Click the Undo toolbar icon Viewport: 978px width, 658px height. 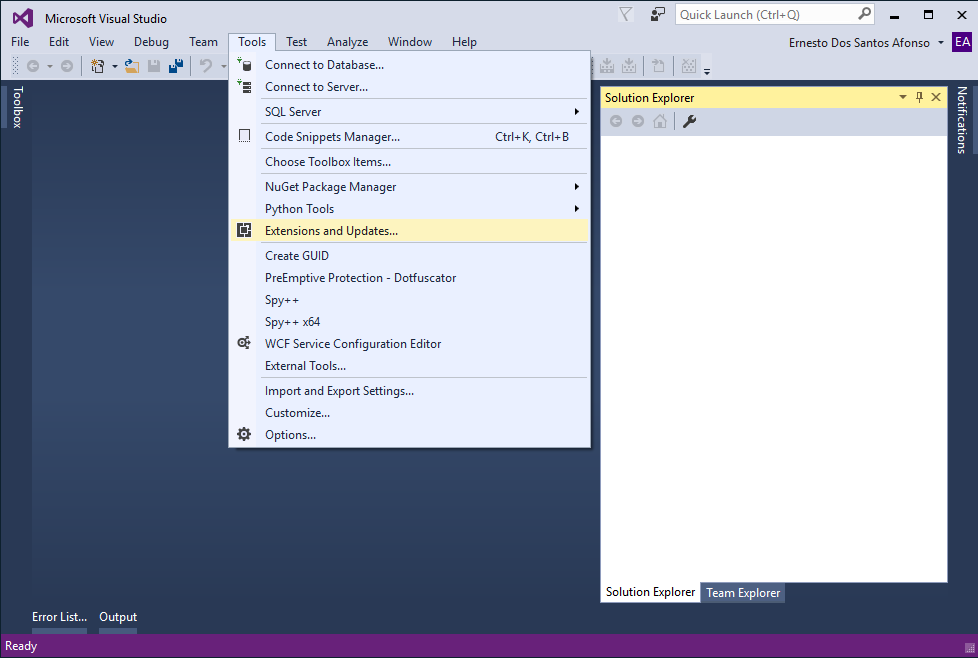[x=205, y=65]
